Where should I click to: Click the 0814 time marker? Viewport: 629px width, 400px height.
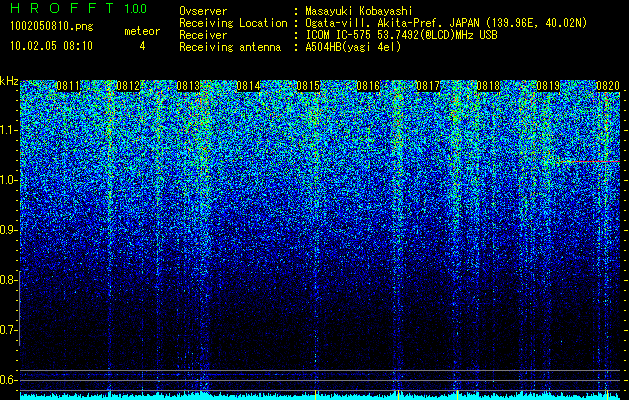click(x=248, y=86)
